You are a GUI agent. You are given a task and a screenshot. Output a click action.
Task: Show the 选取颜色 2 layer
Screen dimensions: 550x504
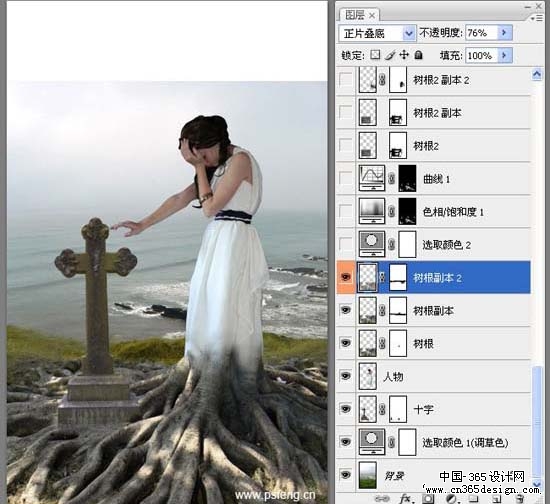[346, 244]
